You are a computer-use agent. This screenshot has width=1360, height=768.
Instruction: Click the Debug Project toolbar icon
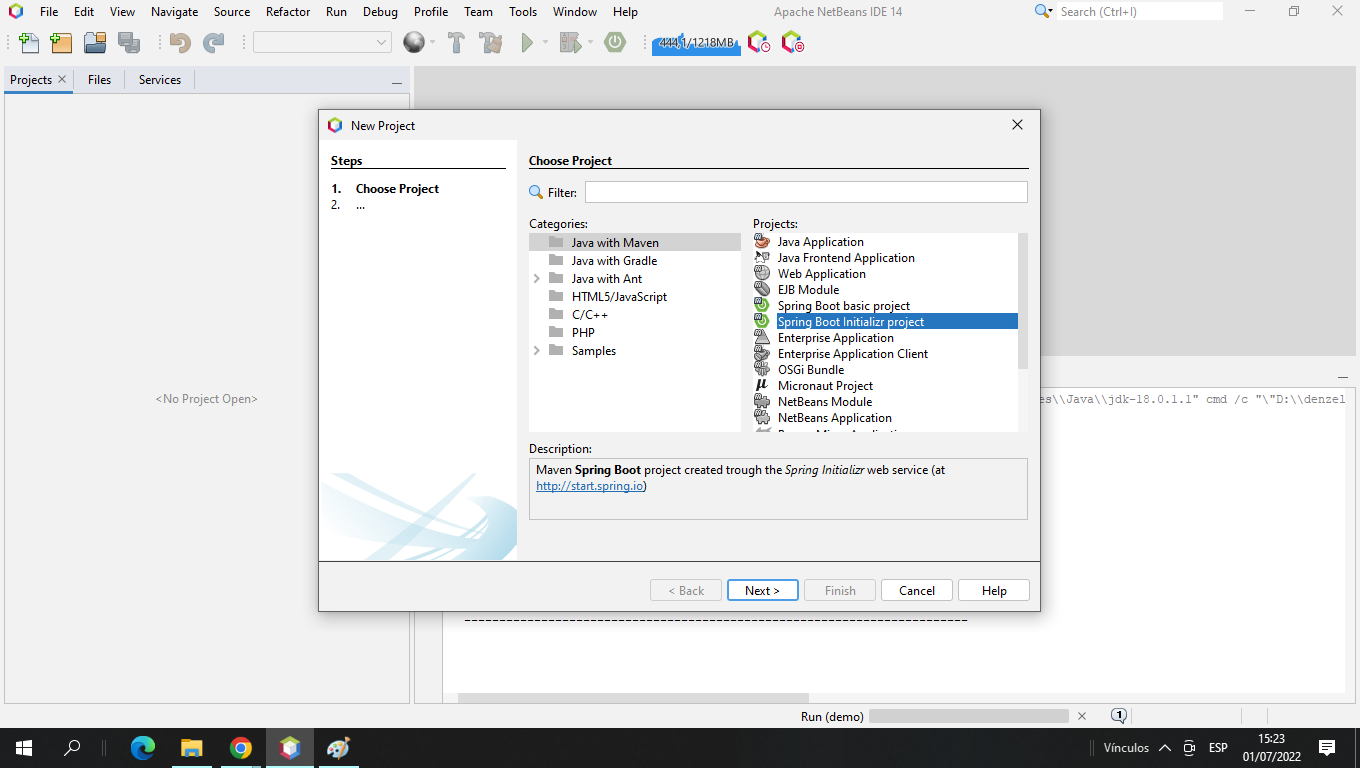pyautogui.click(x=570, y=43)
